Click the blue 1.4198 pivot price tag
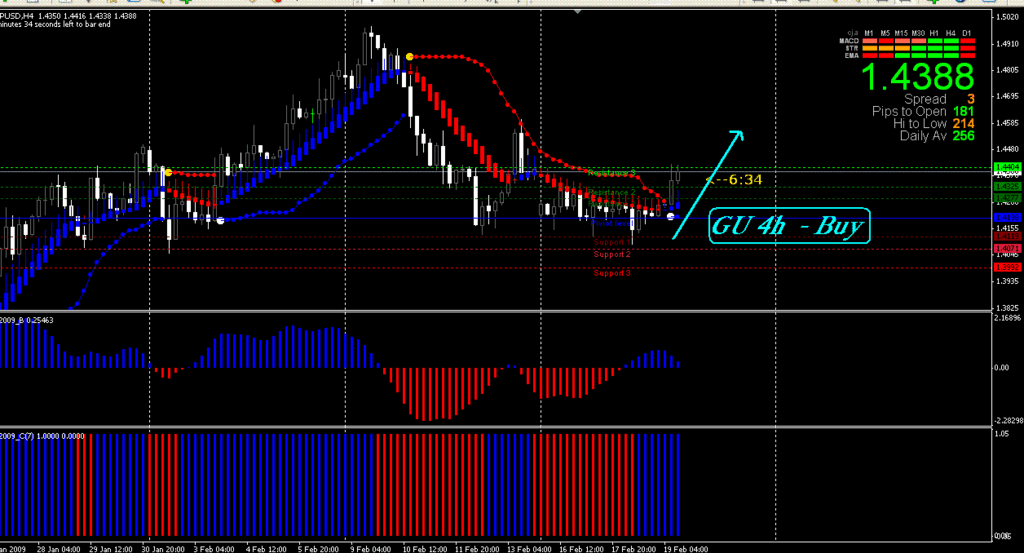This screenshot has width=1024, height=553. click(1006, 217)
